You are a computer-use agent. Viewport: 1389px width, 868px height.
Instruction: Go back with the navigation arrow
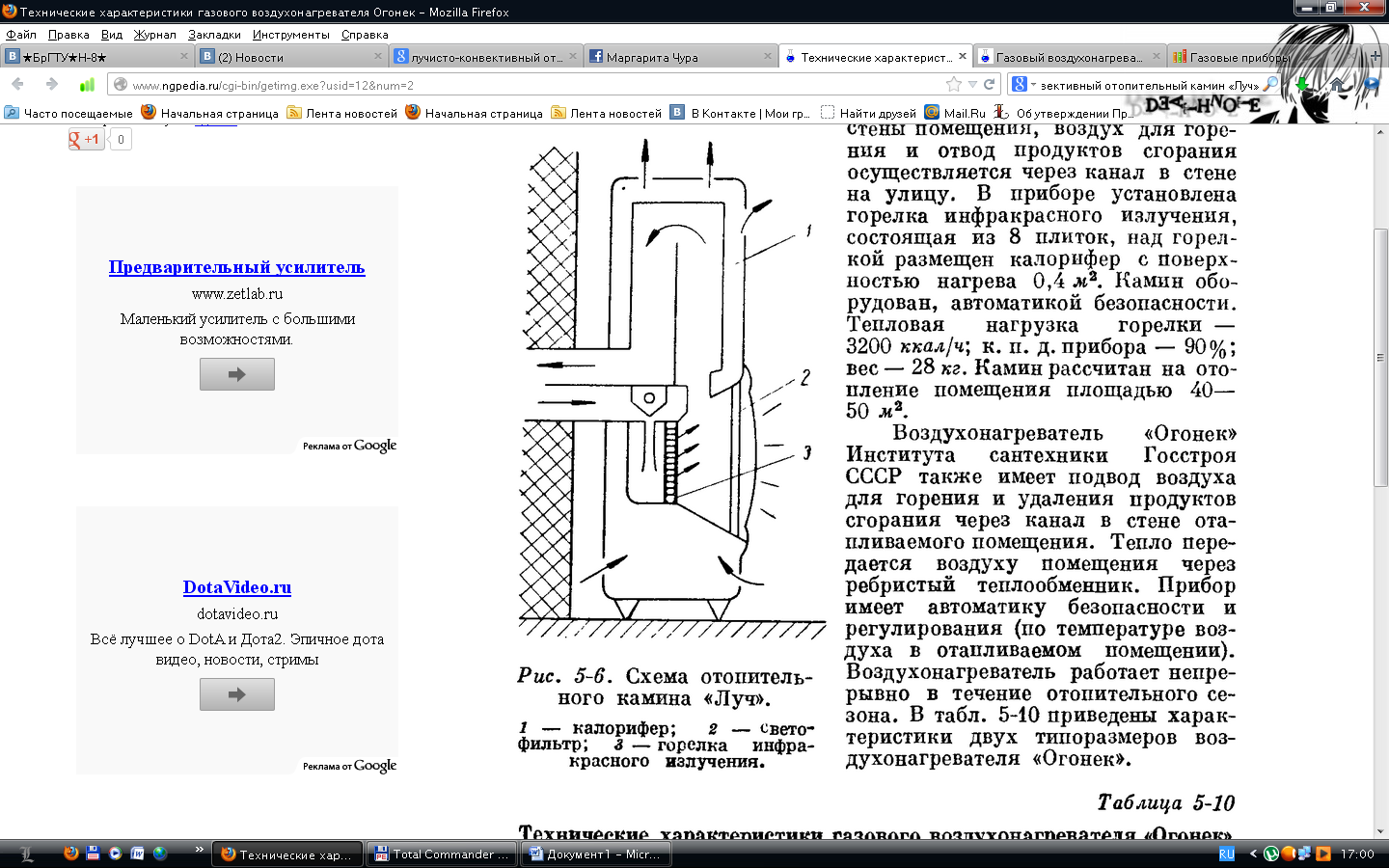click(x=17, y=84)
